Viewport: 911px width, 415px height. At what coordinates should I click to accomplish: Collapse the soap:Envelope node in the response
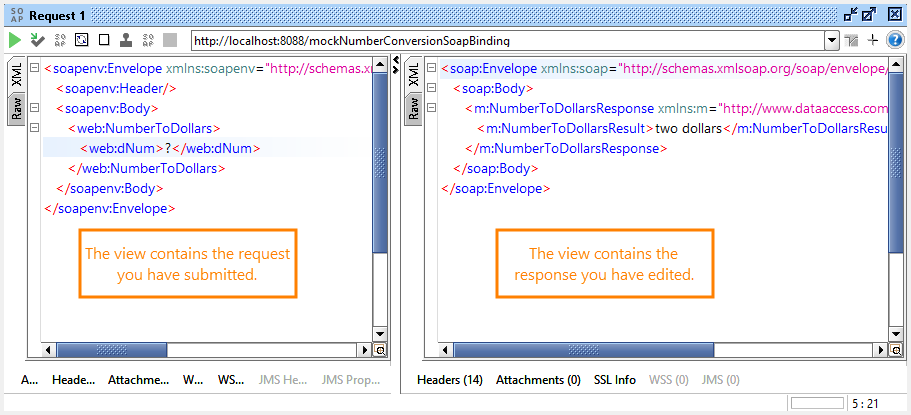[431, 69]
